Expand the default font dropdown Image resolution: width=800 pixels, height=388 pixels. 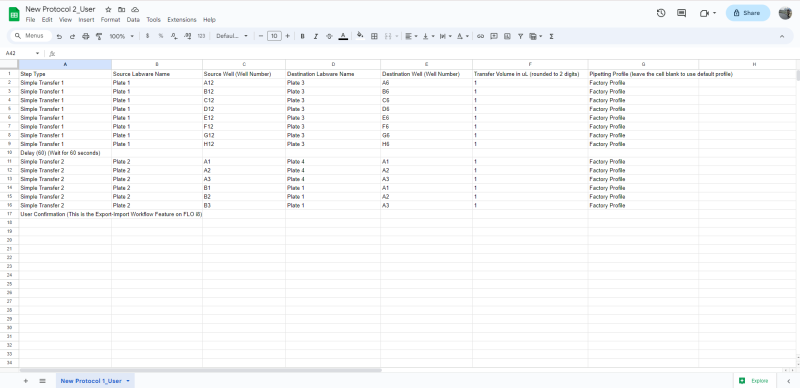(x=232, y=36)
